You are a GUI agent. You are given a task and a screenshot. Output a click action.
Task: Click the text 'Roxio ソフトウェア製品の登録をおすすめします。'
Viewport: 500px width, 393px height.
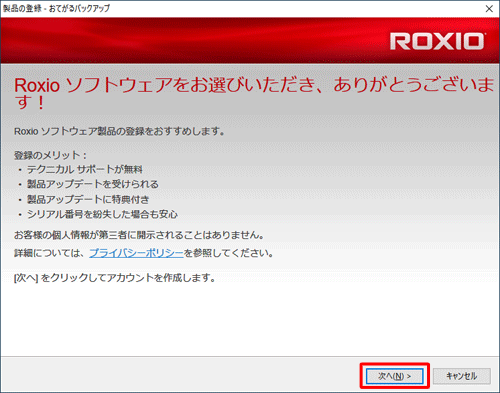coord(119,132)
